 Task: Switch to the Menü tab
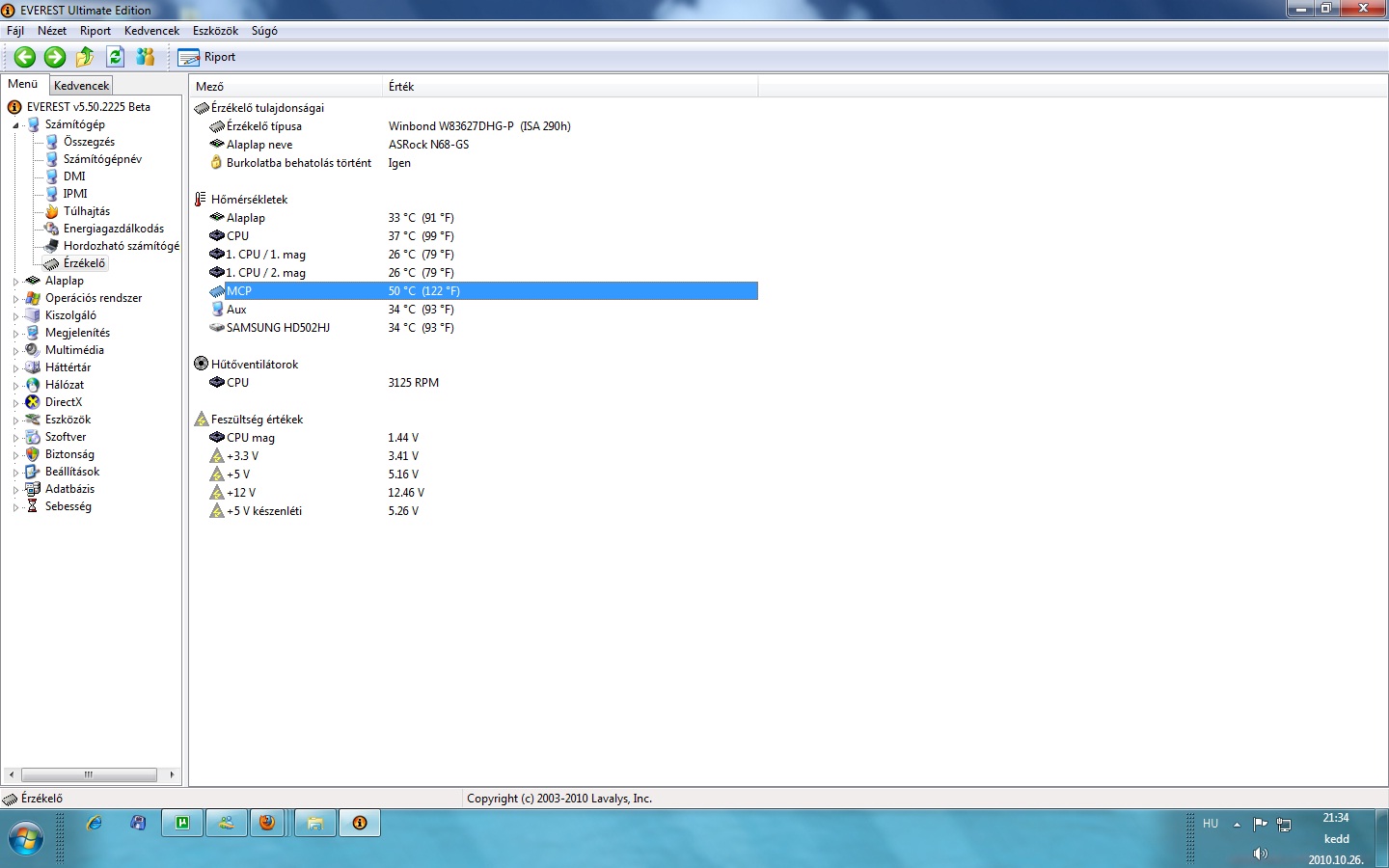pyautogui.click(x=23, y=84)
